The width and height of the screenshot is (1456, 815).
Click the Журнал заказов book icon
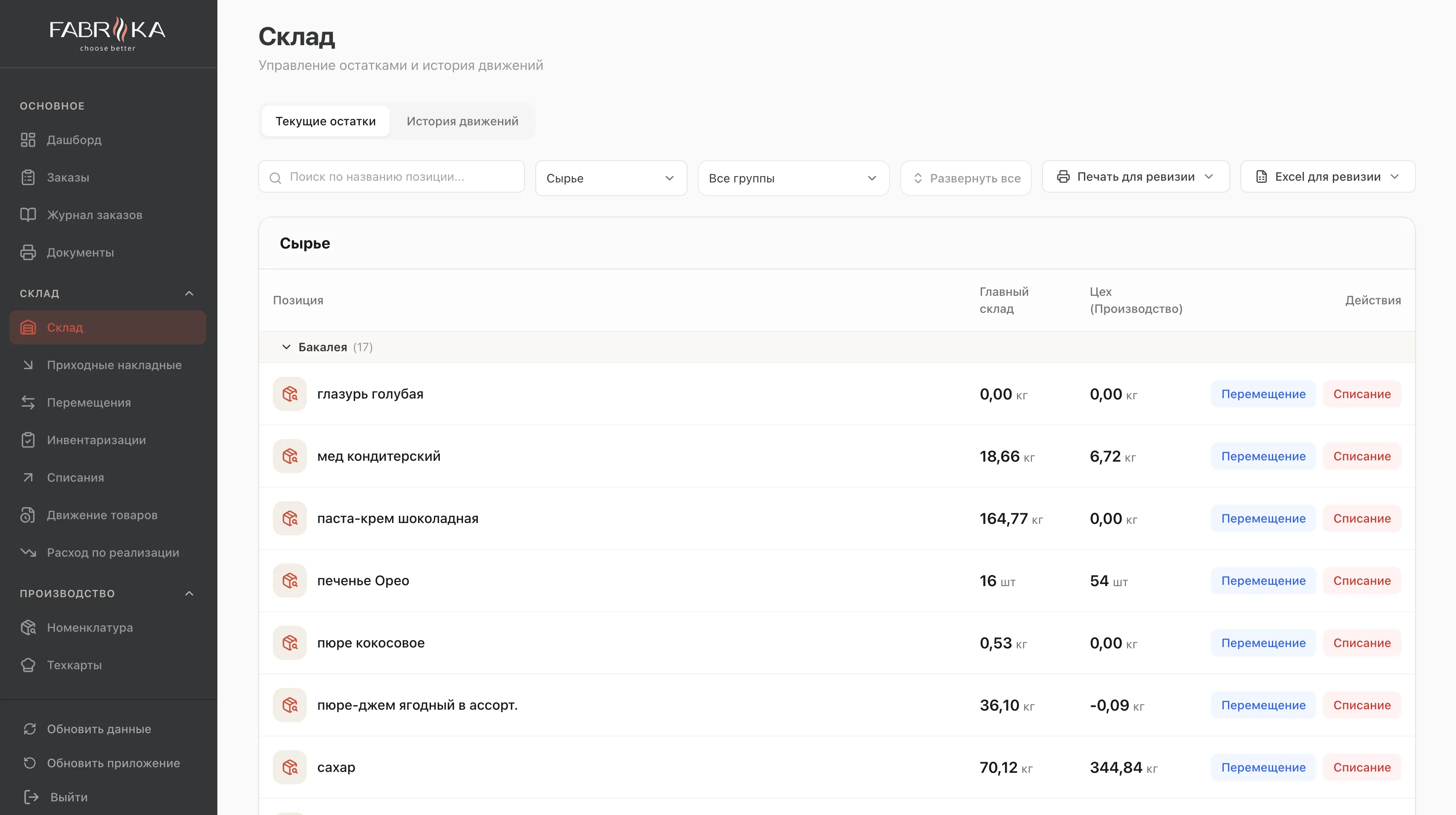click(x=28, y=215)
